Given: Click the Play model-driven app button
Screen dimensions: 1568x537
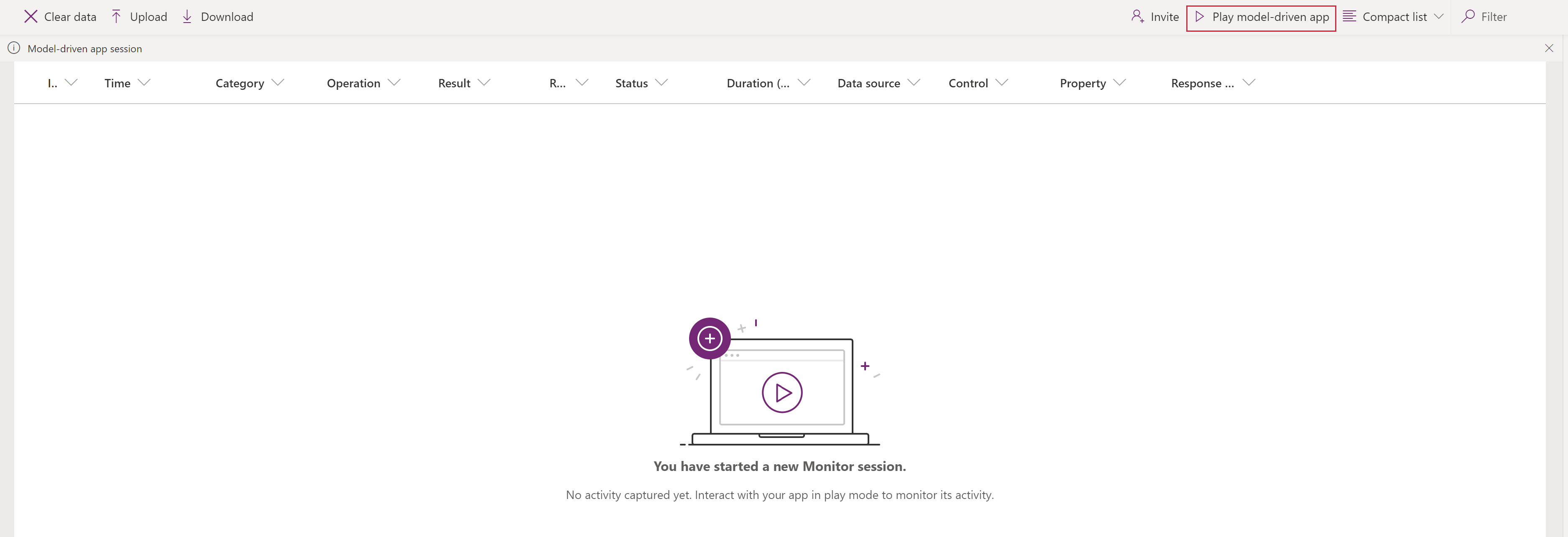Looking at the screenshot, I should [x=1262, y=17].
